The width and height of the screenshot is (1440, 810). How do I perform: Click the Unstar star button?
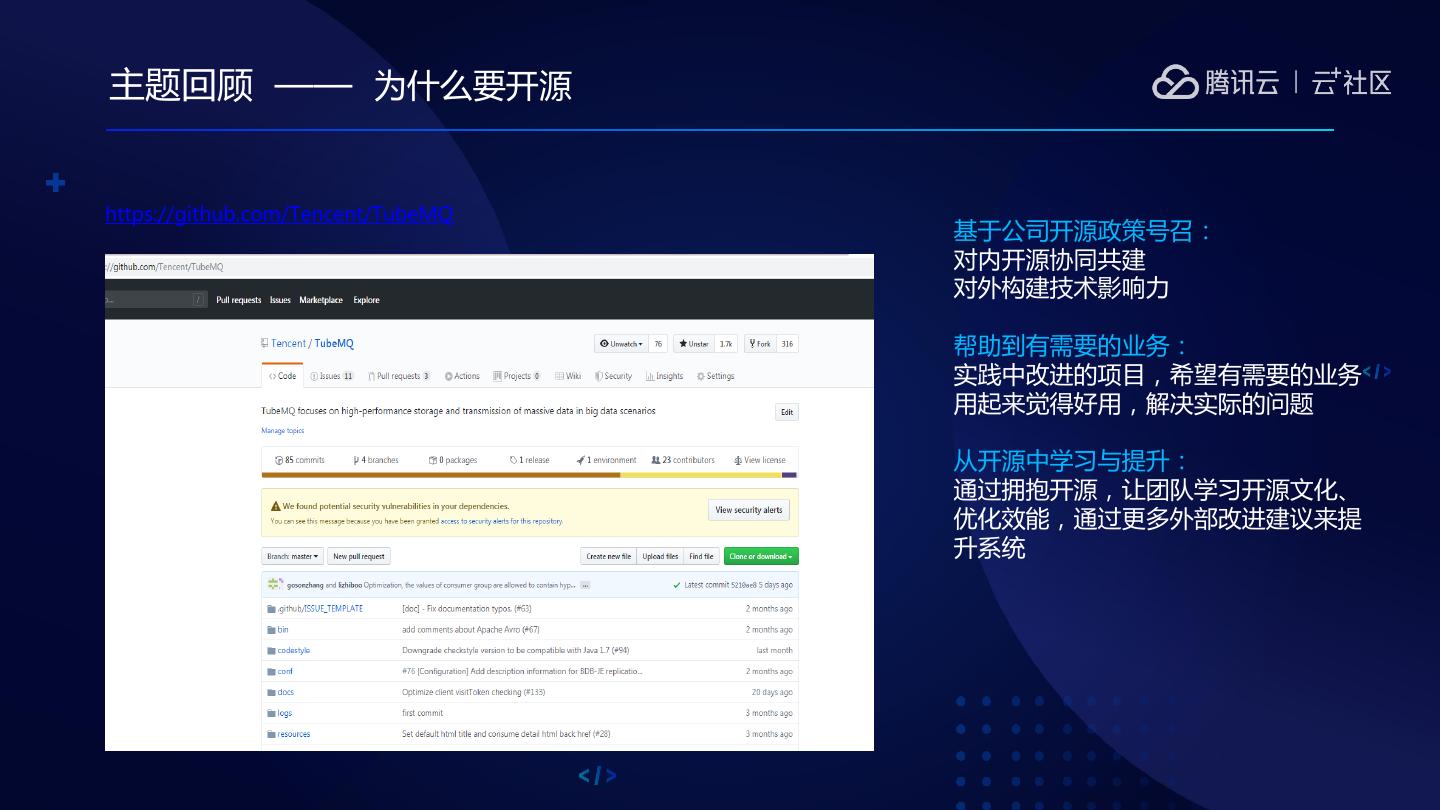pos(693,344)
